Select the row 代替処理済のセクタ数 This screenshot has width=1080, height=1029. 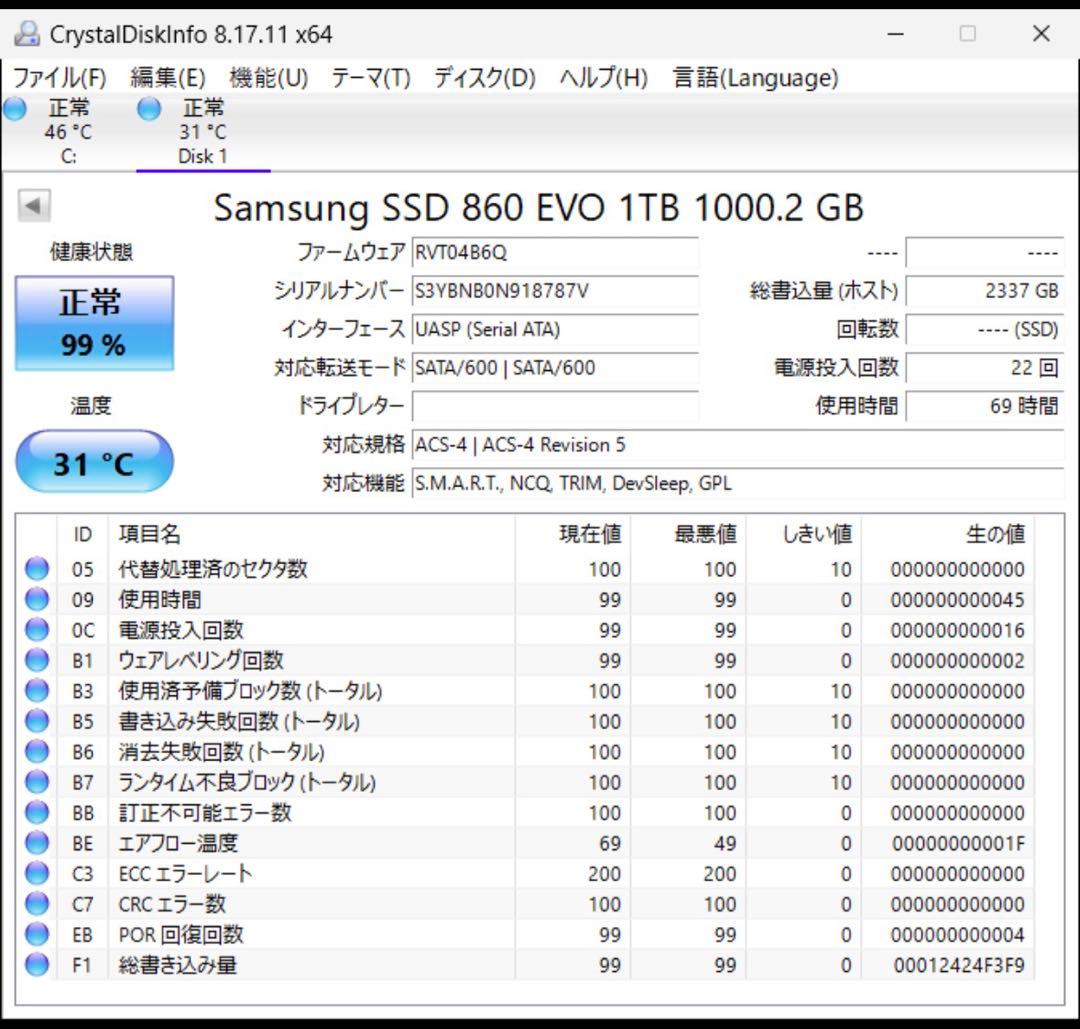tap(525, 569)
